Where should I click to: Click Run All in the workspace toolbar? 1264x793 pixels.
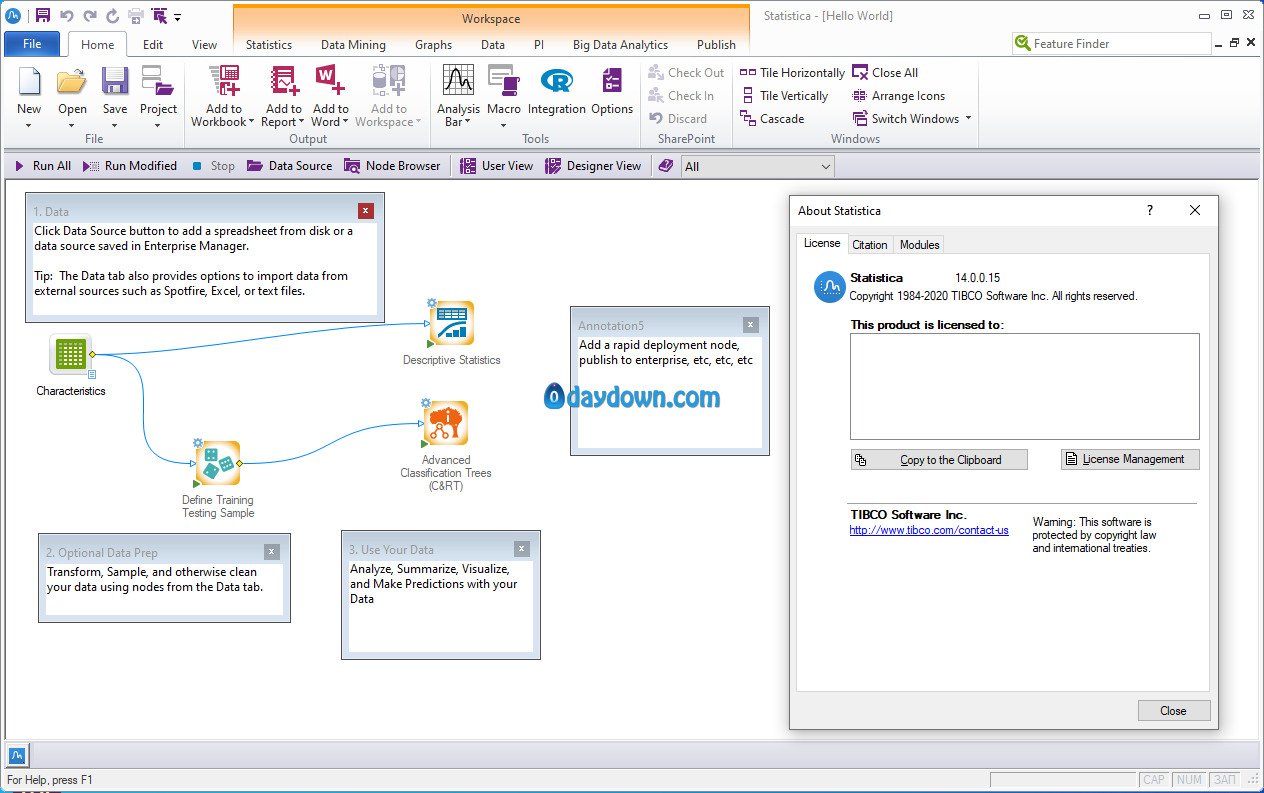pyautogui.click(x=42, y=166)
